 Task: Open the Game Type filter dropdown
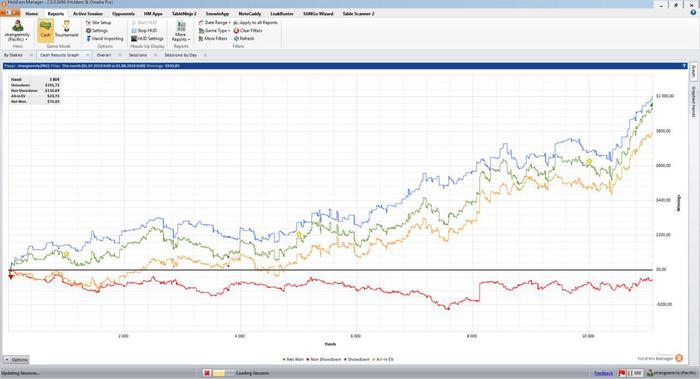pos(214,30)
